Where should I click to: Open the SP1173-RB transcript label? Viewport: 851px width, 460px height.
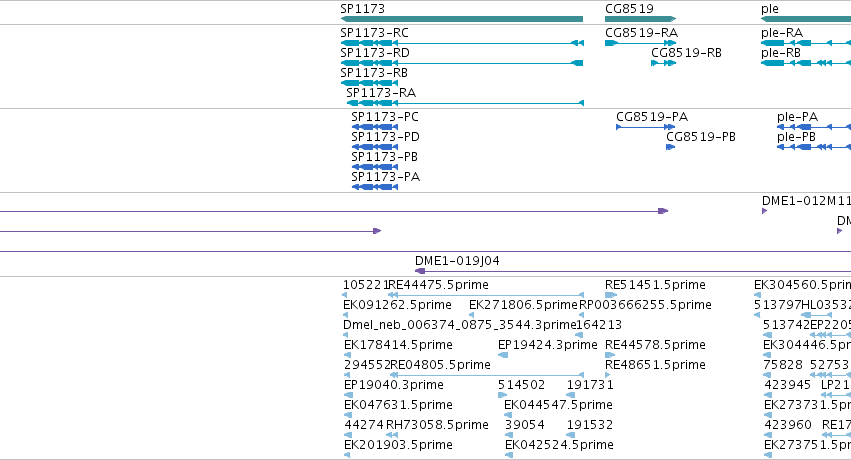[x=374, y=73]
